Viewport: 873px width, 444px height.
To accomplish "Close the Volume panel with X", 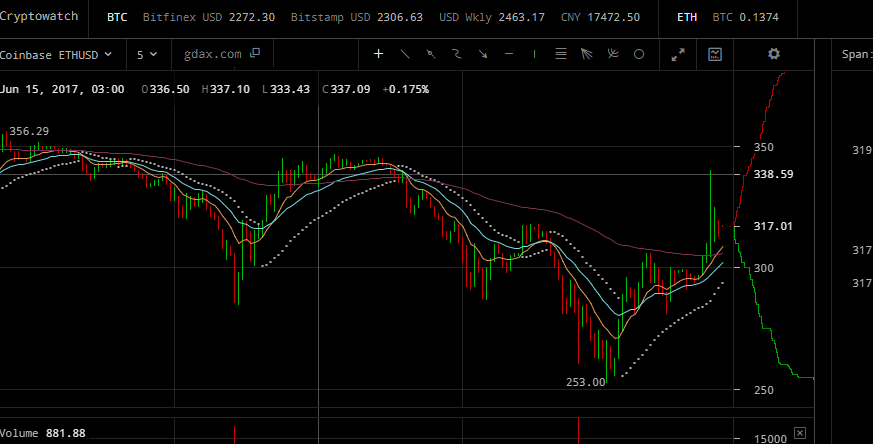I will click(800, 433).
